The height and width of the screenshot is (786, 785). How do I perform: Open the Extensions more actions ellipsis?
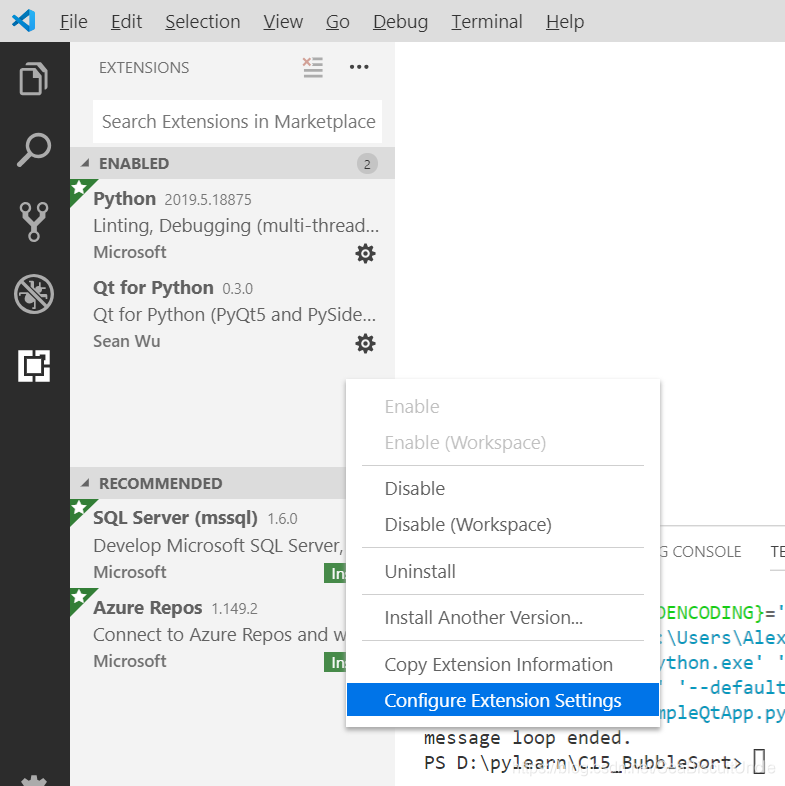tap(359, 67)
